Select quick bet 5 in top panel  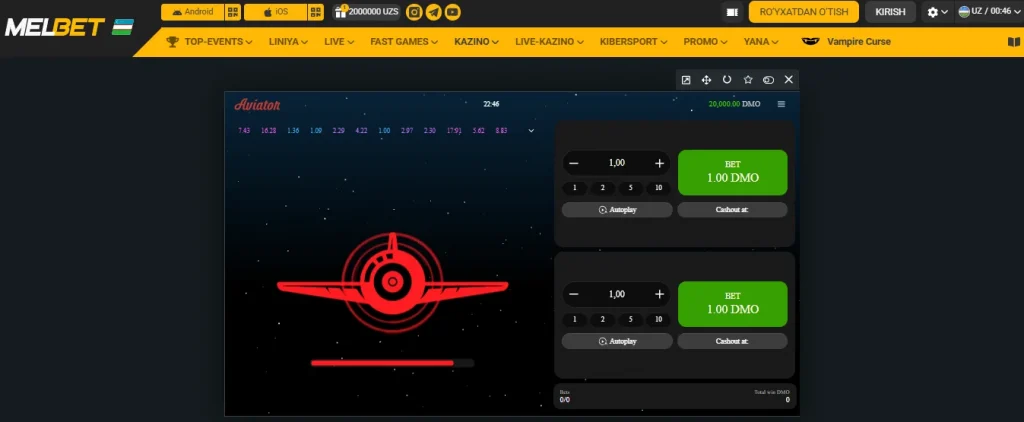click(631, 188)
